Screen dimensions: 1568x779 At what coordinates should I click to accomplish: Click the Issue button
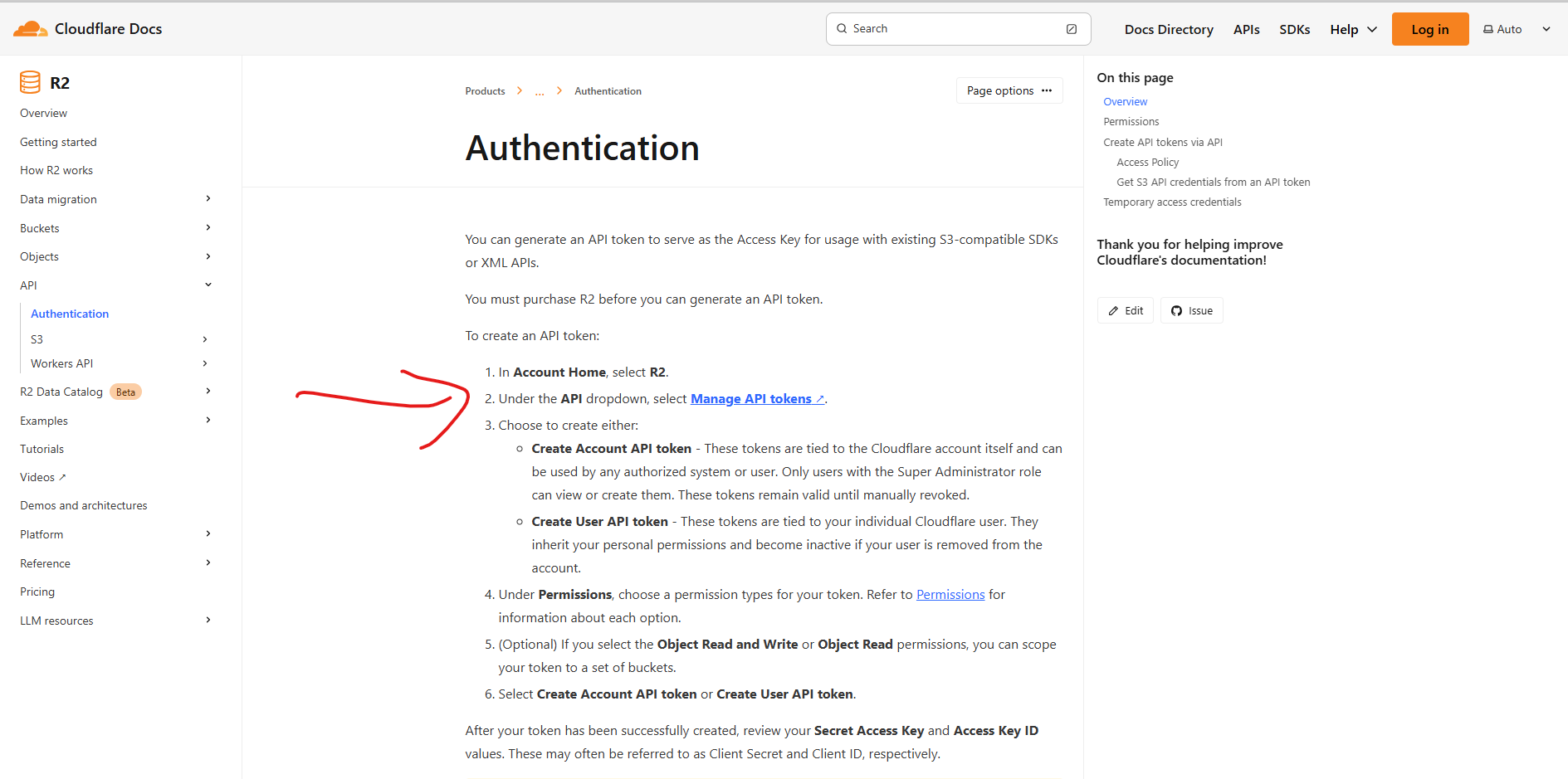1192,310
